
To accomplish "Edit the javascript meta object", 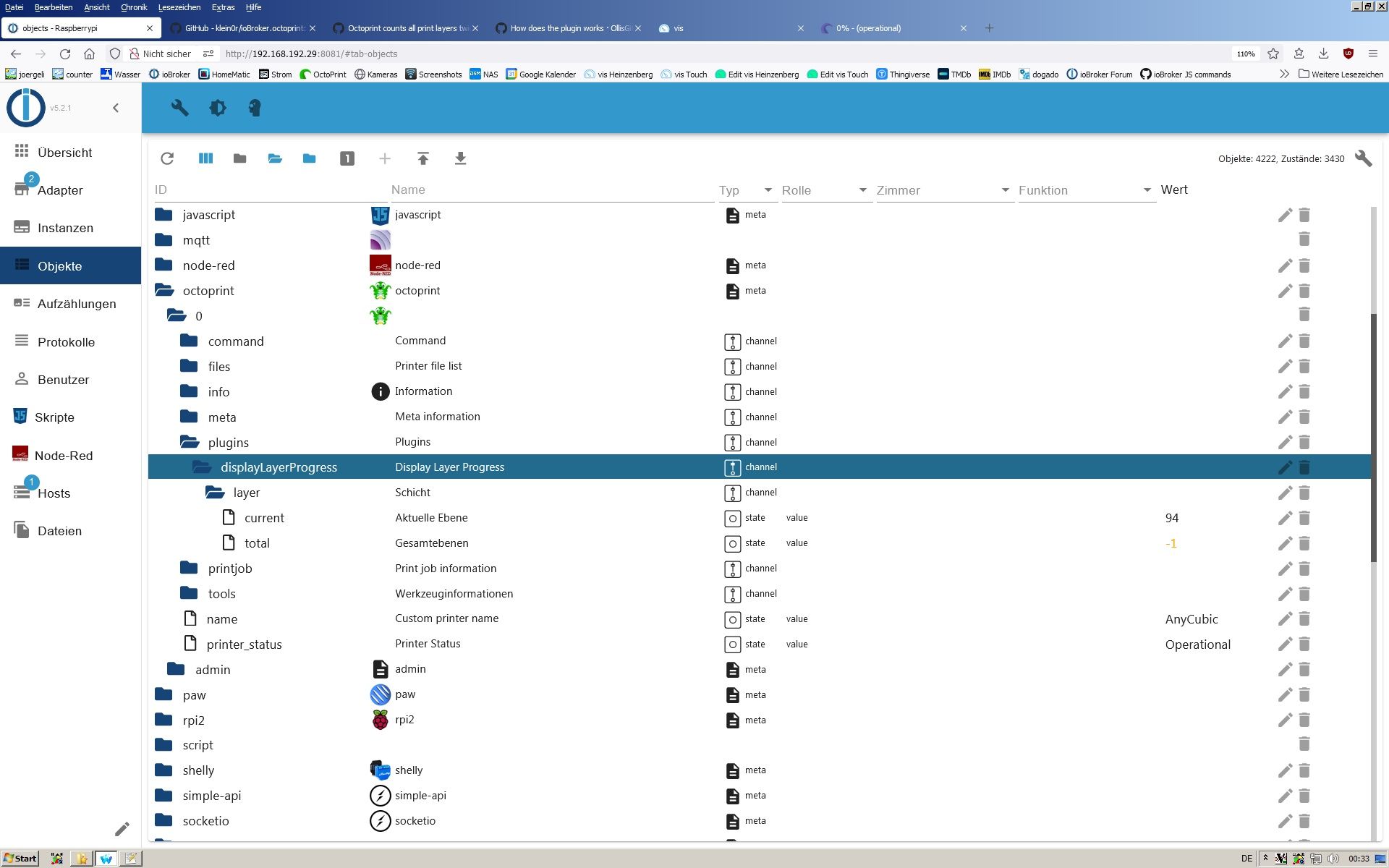I will click(x=1285, y=215).
